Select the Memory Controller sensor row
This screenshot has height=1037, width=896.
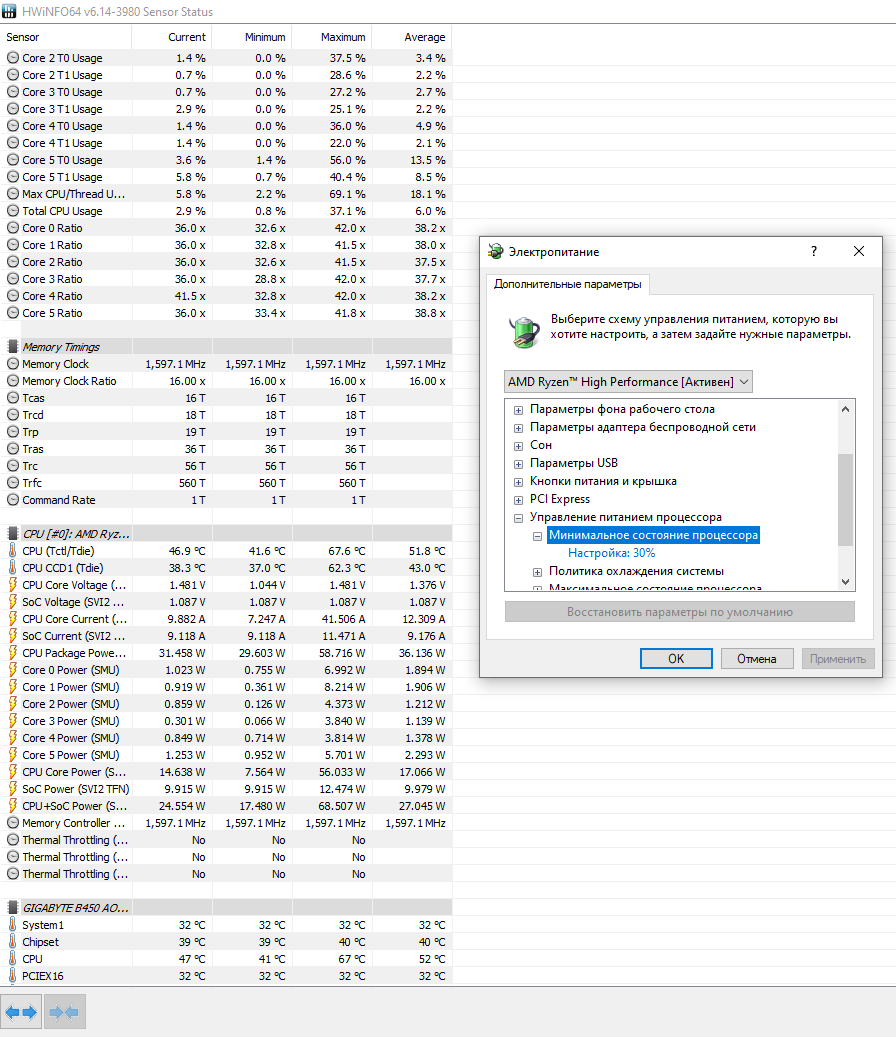pyautogui.click(x=226, y=823)
